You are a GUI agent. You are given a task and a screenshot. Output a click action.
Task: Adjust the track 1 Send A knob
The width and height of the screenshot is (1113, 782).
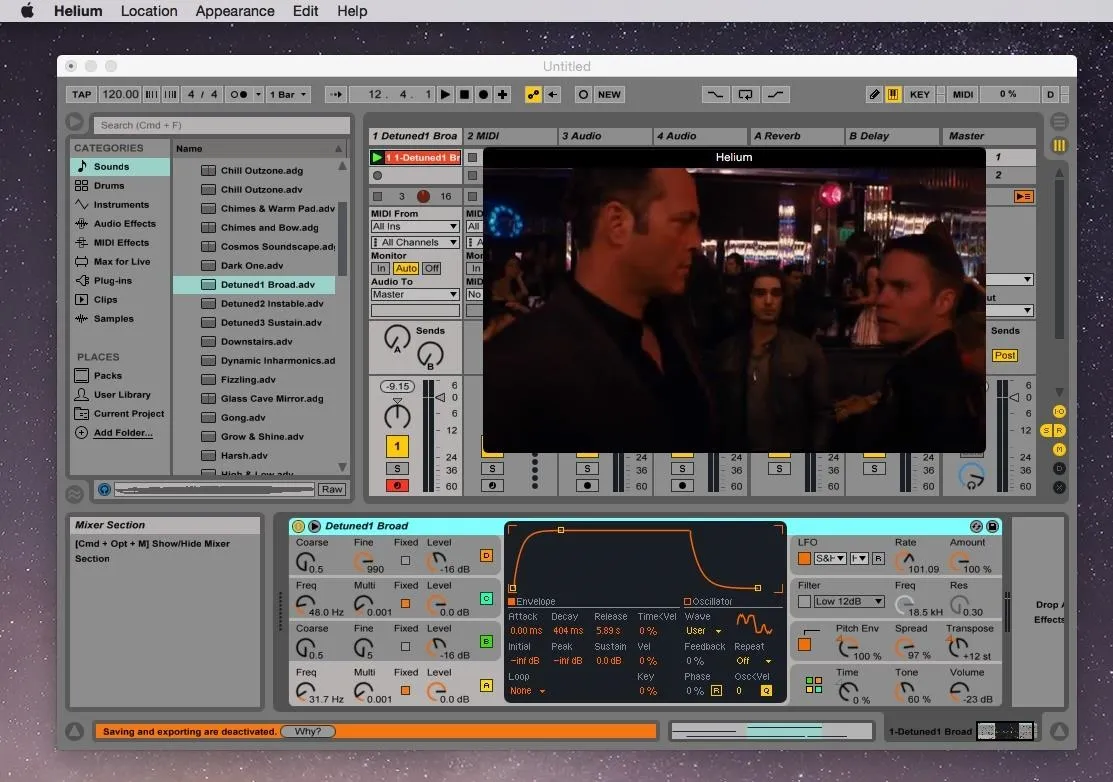[397, 338]
